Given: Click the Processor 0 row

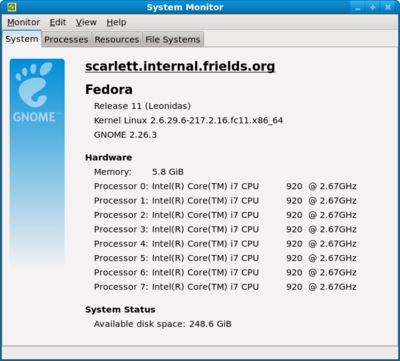Looking at the screenshot, I should click(x=225, y=186).
